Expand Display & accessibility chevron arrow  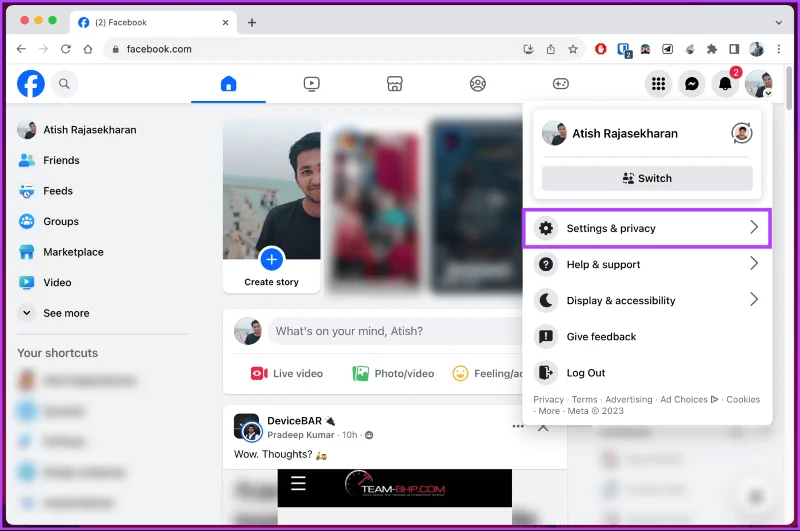[754, 299]
